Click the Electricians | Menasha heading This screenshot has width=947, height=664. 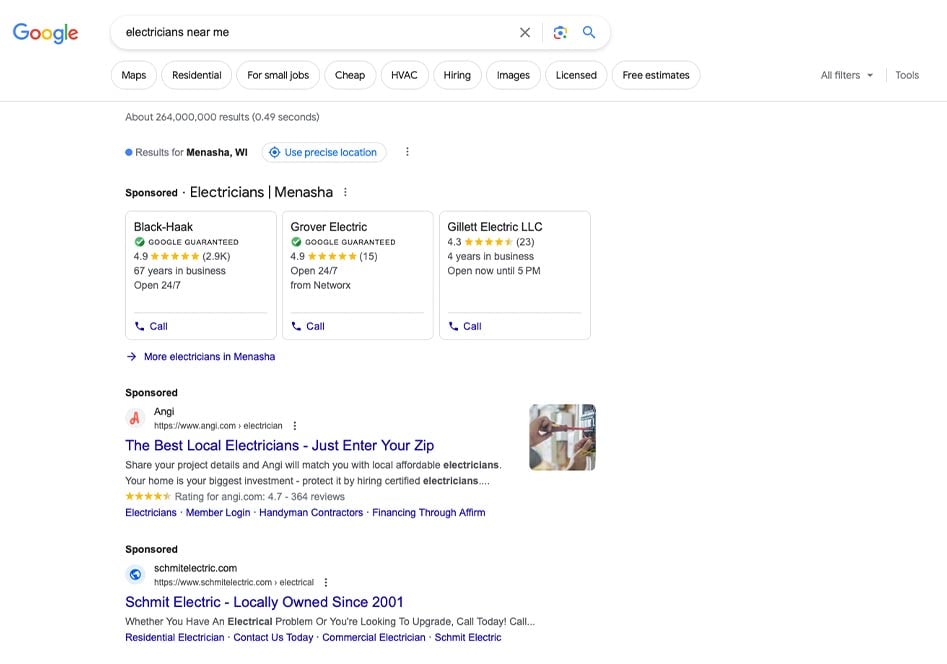coord(262,192)
